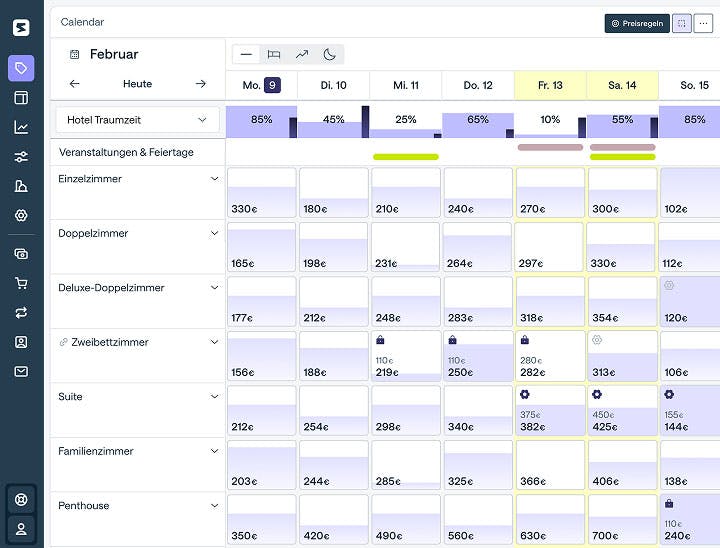The image size is (720, 548).
Task: Select the Sa. 14 day column header
Action: coord(622,85)
